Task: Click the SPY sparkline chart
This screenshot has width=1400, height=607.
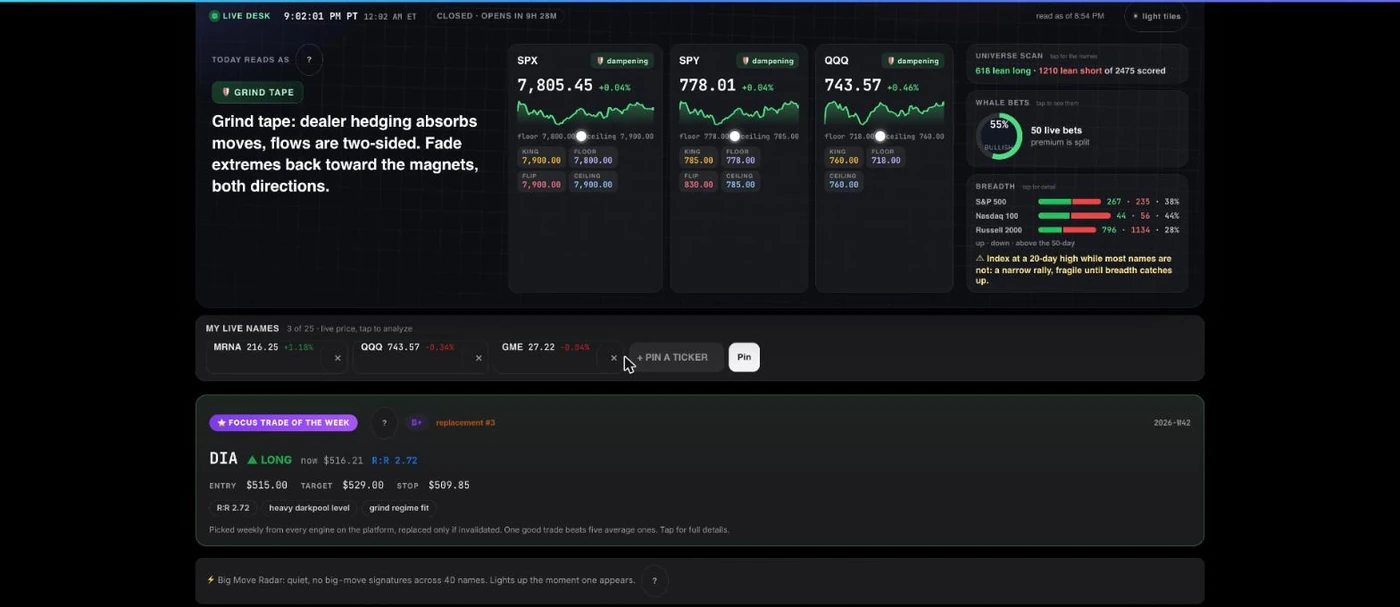Action: pos(739,112)
